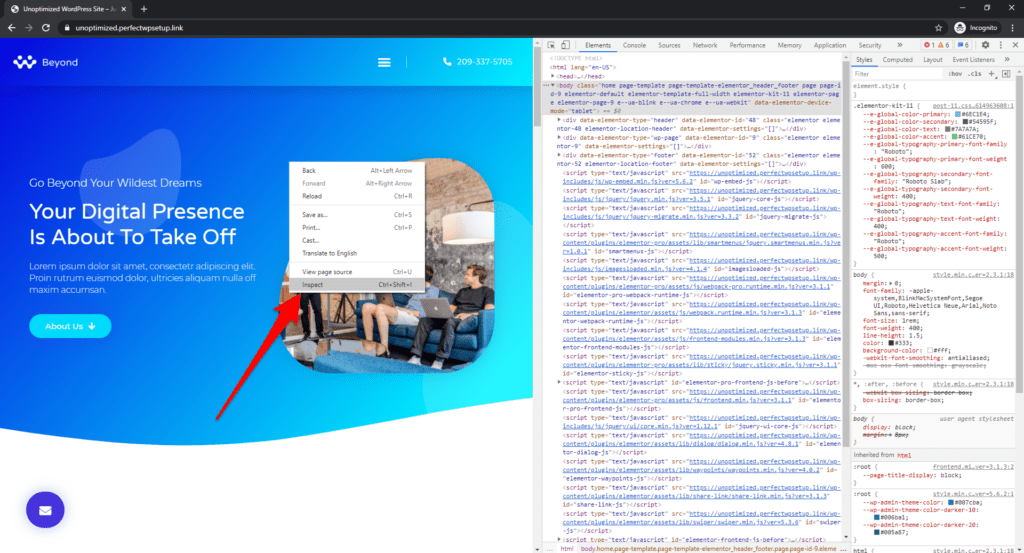
Task: Choose Reload in the context menu
Action: (357, 196)
